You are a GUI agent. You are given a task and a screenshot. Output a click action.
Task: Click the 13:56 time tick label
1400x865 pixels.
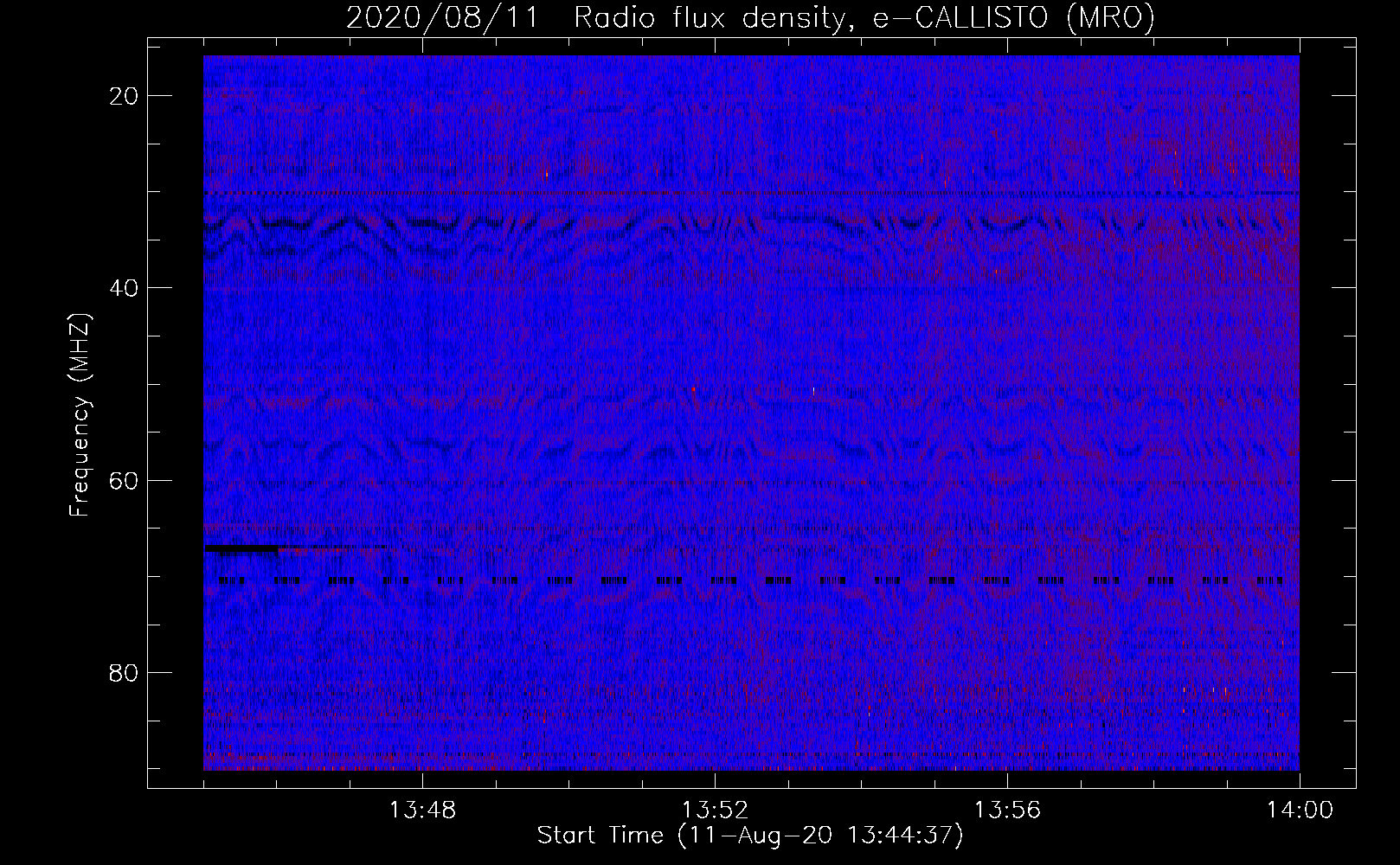coord(1007,811)
